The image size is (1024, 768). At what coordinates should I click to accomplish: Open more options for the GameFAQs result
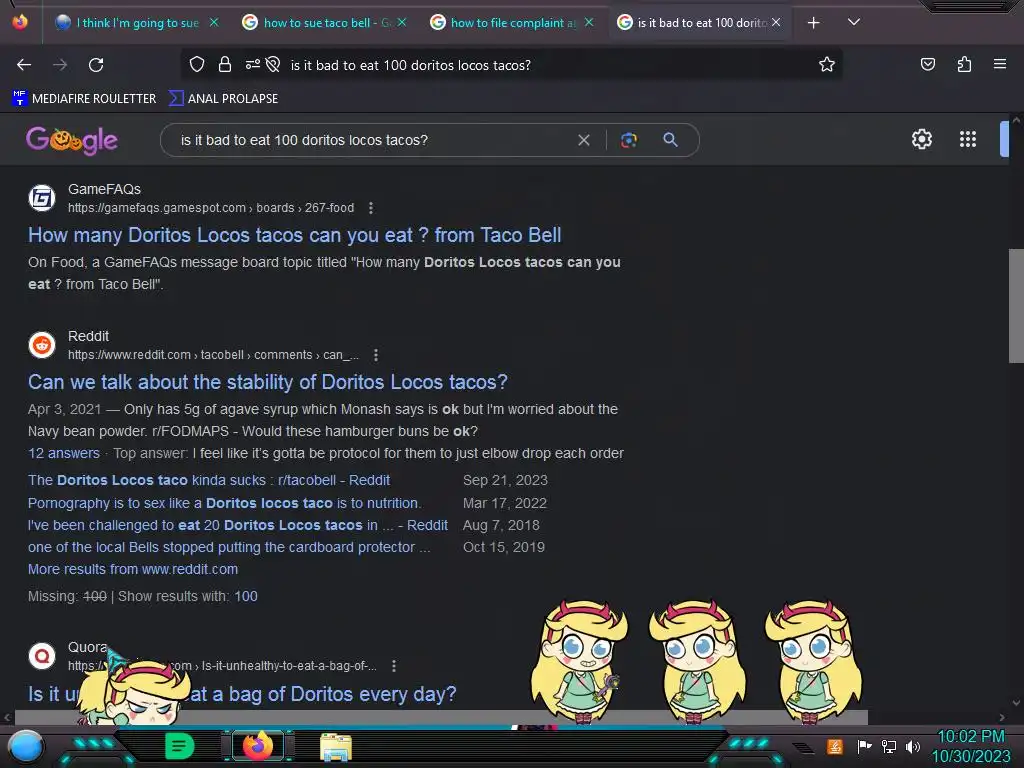coord(371,208)
